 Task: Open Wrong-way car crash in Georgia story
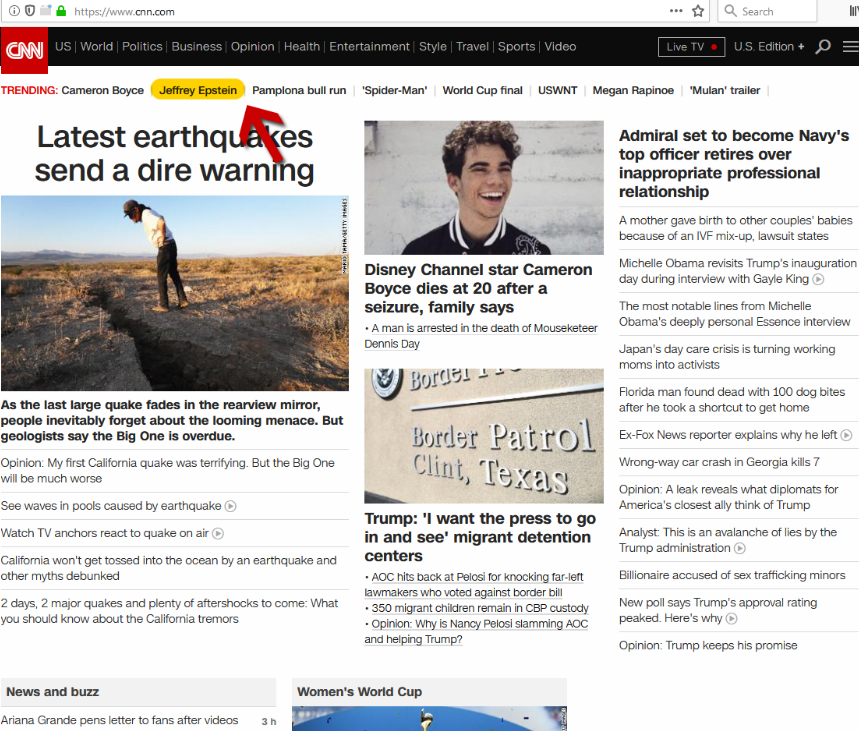point(719,462)
